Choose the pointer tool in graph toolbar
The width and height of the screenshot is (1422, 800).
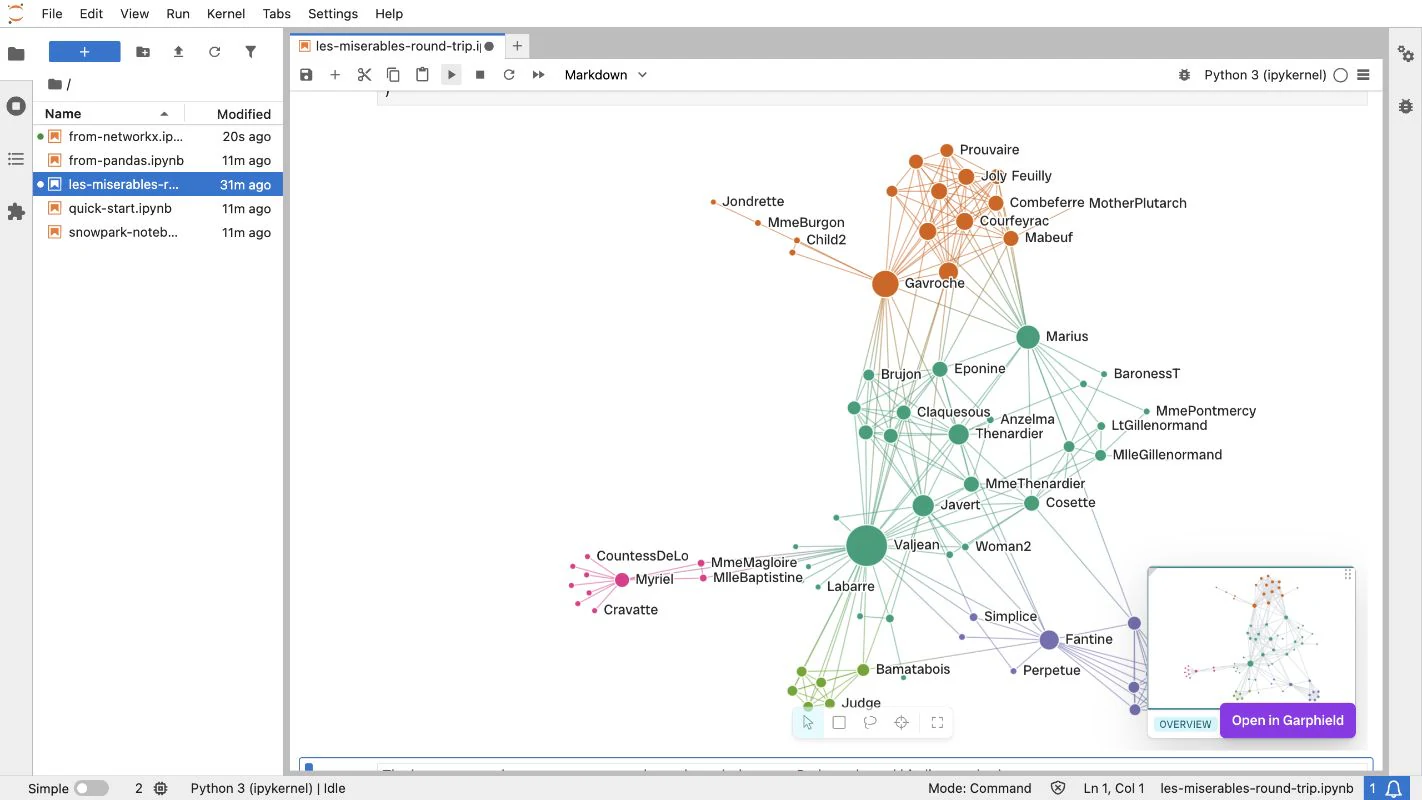click(808, 722)
